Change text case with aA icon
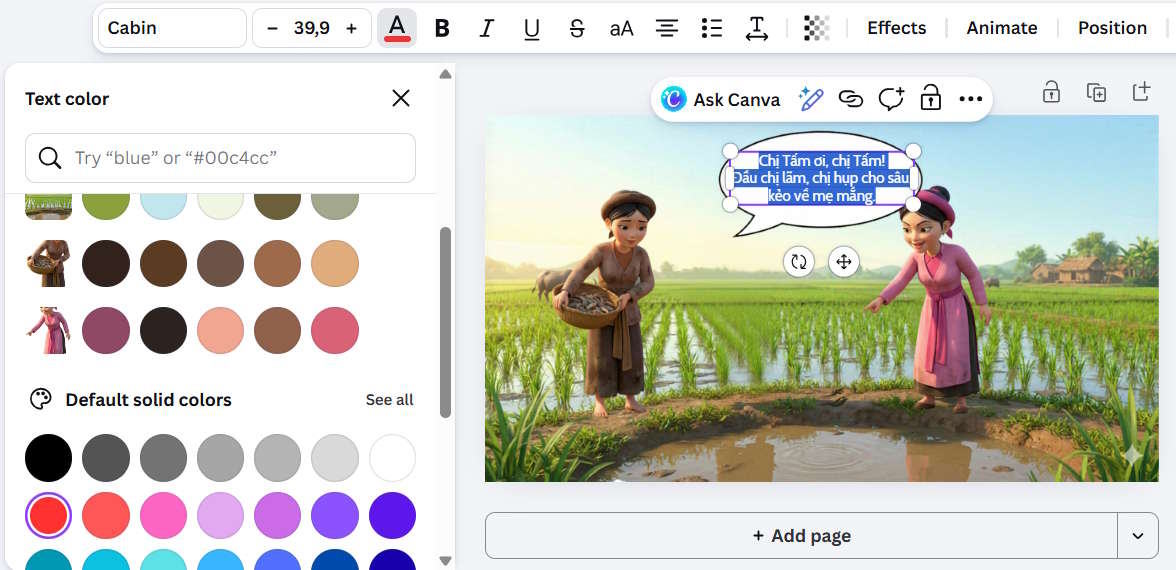The width and height of the screenshot is (1176, 570). point(622,28)
